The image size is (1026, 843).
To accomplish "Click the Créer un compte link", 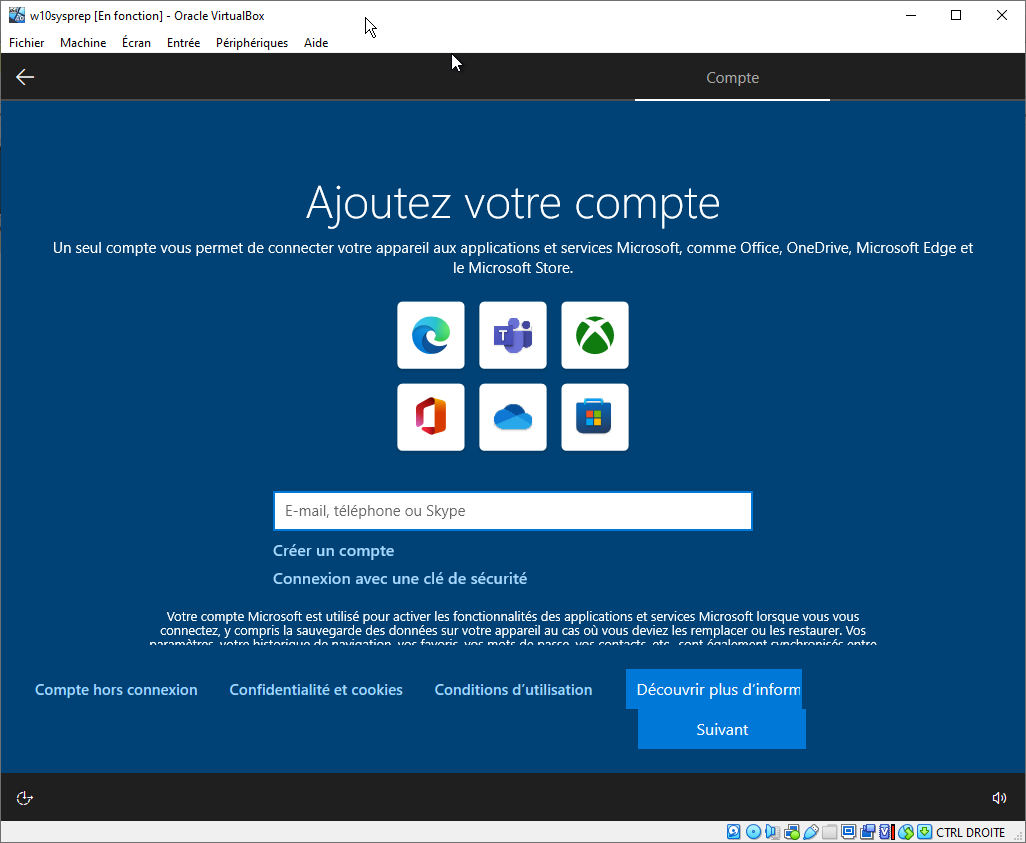I will pyautogui.click(x=334, y=550).
